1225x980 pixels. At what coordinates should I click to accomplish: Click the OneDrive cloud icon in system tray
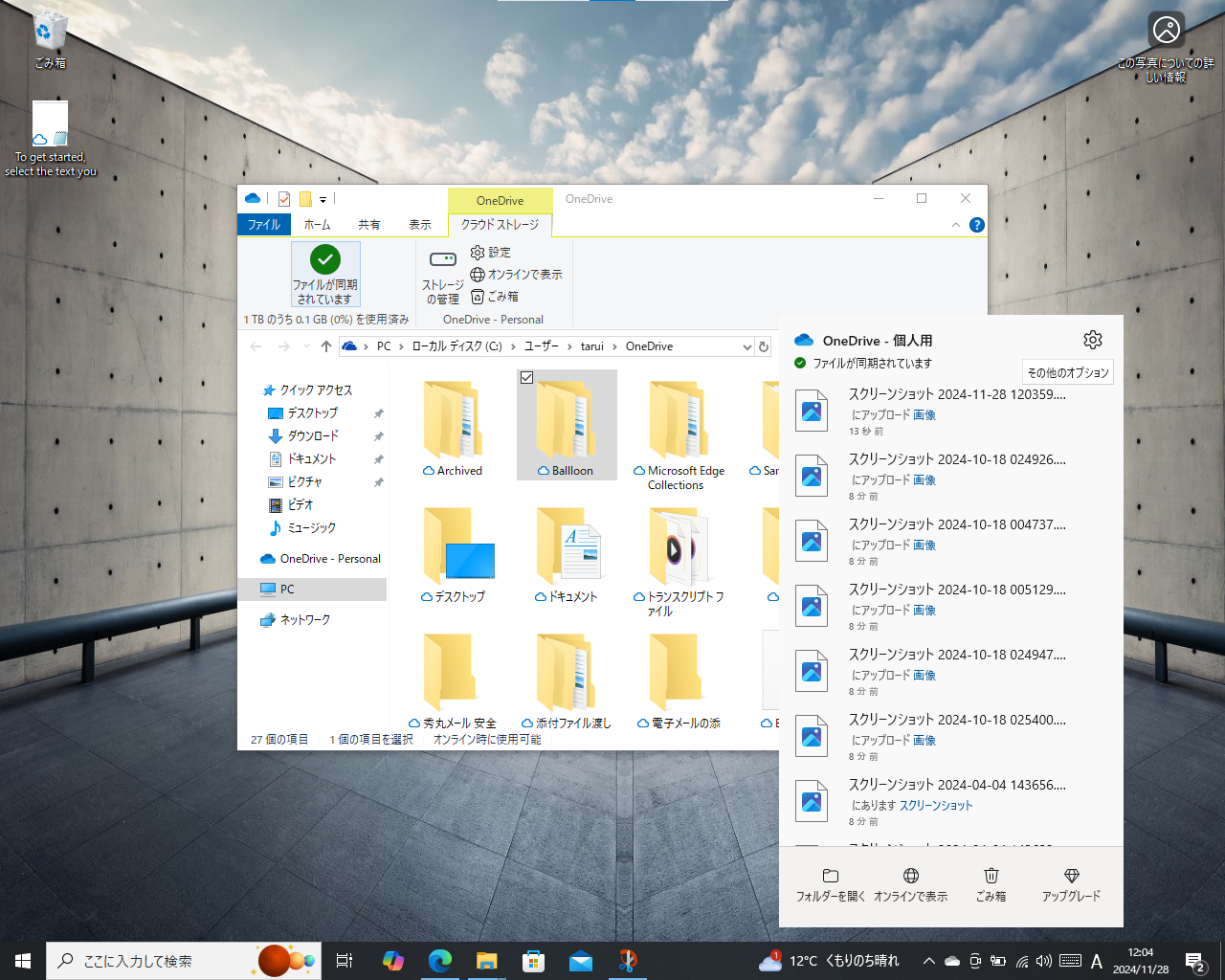[x=951, y=961]
